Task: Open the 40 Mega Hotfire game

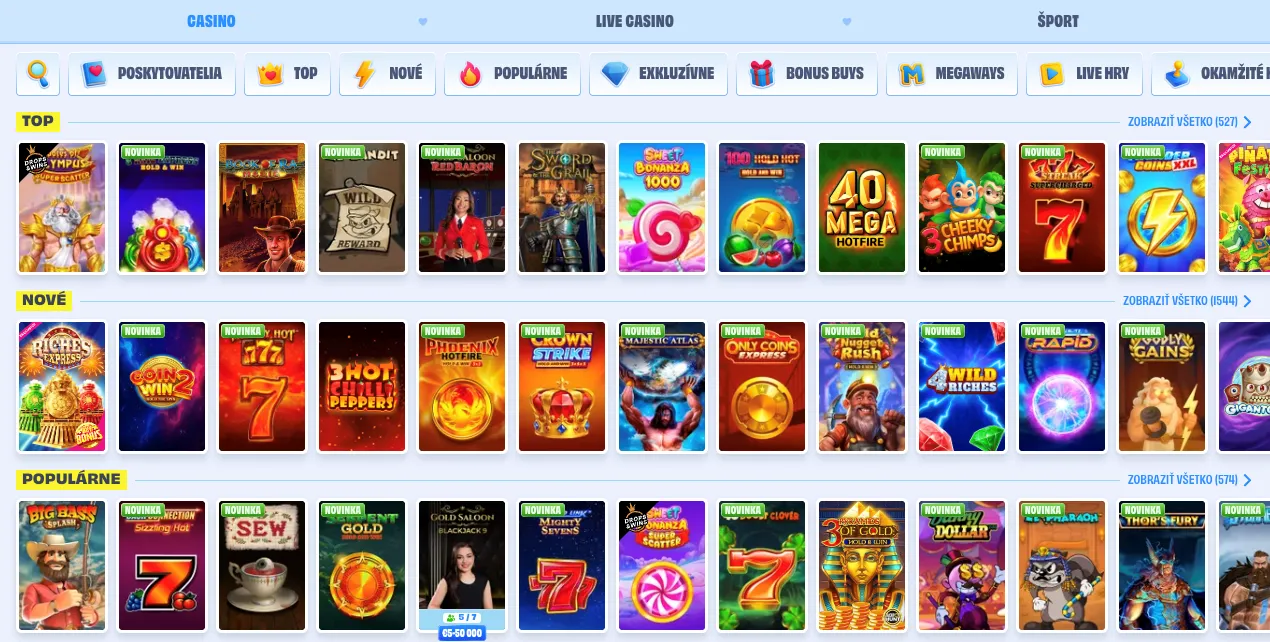Action: pos(862,208)
